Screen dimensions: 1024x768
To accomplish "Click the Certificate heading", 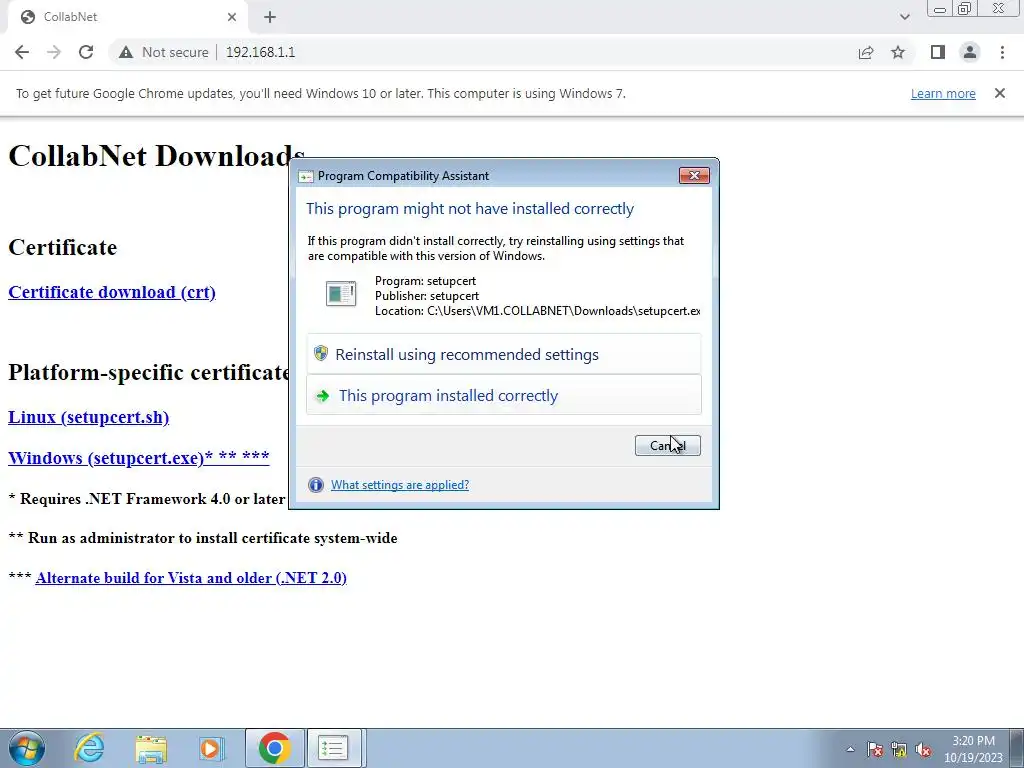I will coord(63,248).
